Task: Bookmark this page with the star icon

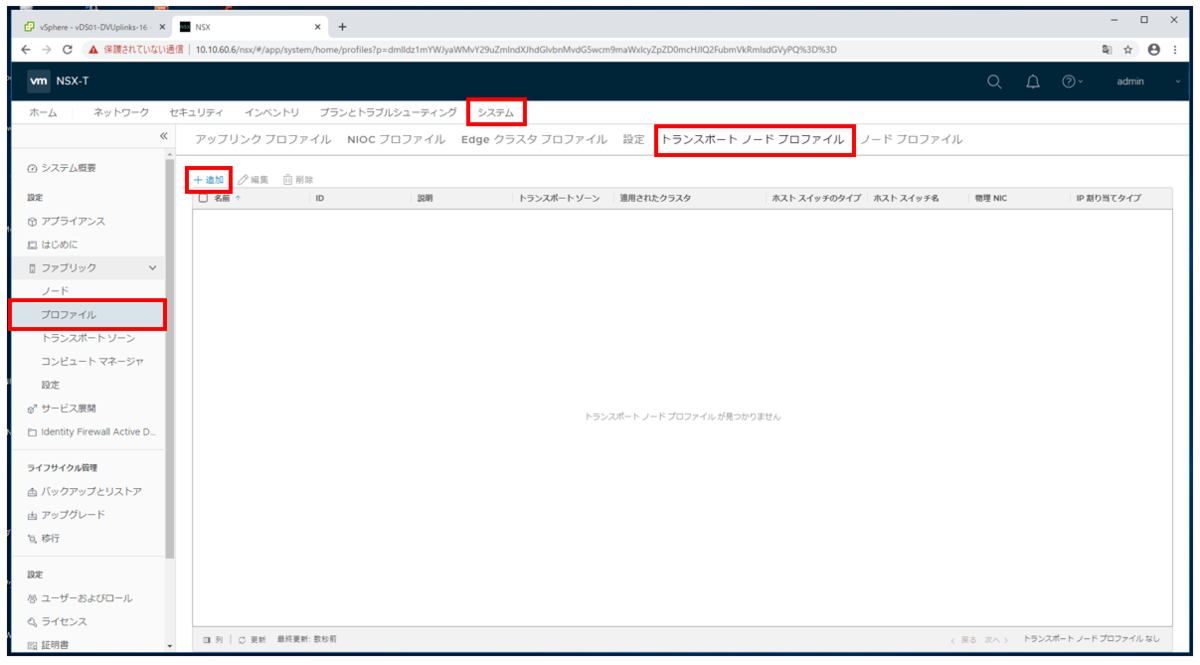Action: click(x=1128, y=49)
